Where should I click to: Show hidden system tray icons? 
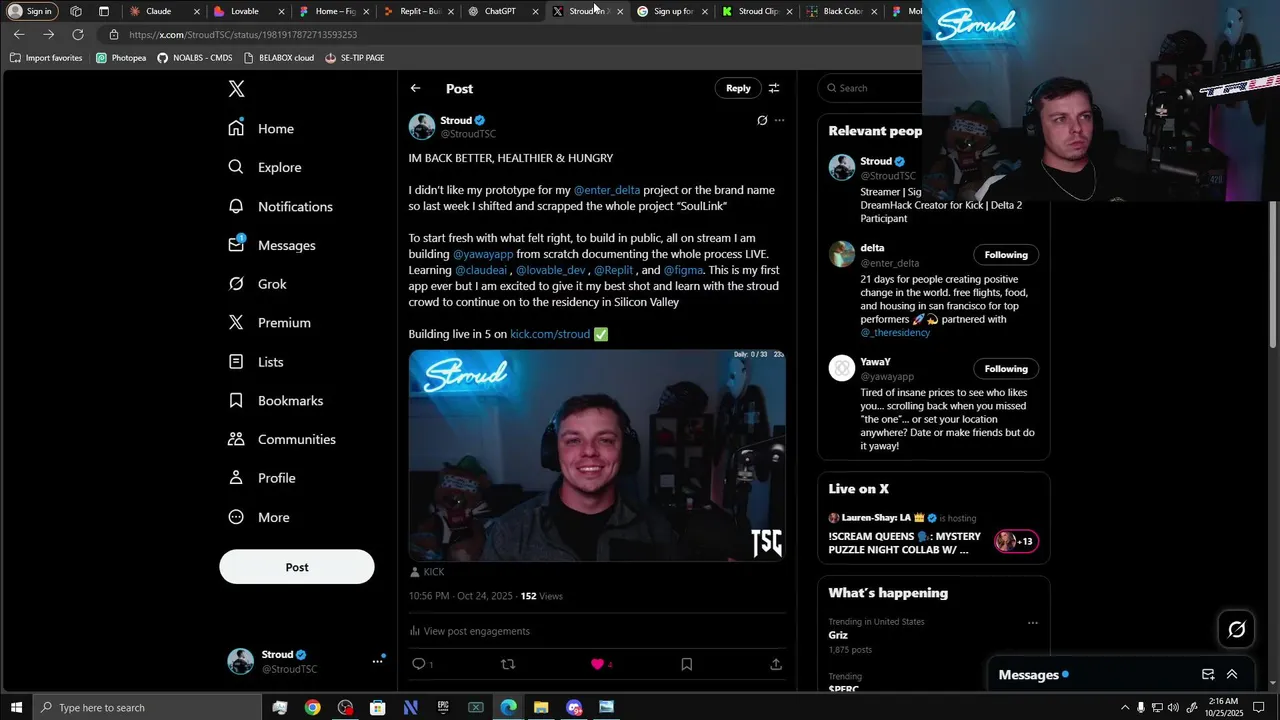coord(1125,707)
